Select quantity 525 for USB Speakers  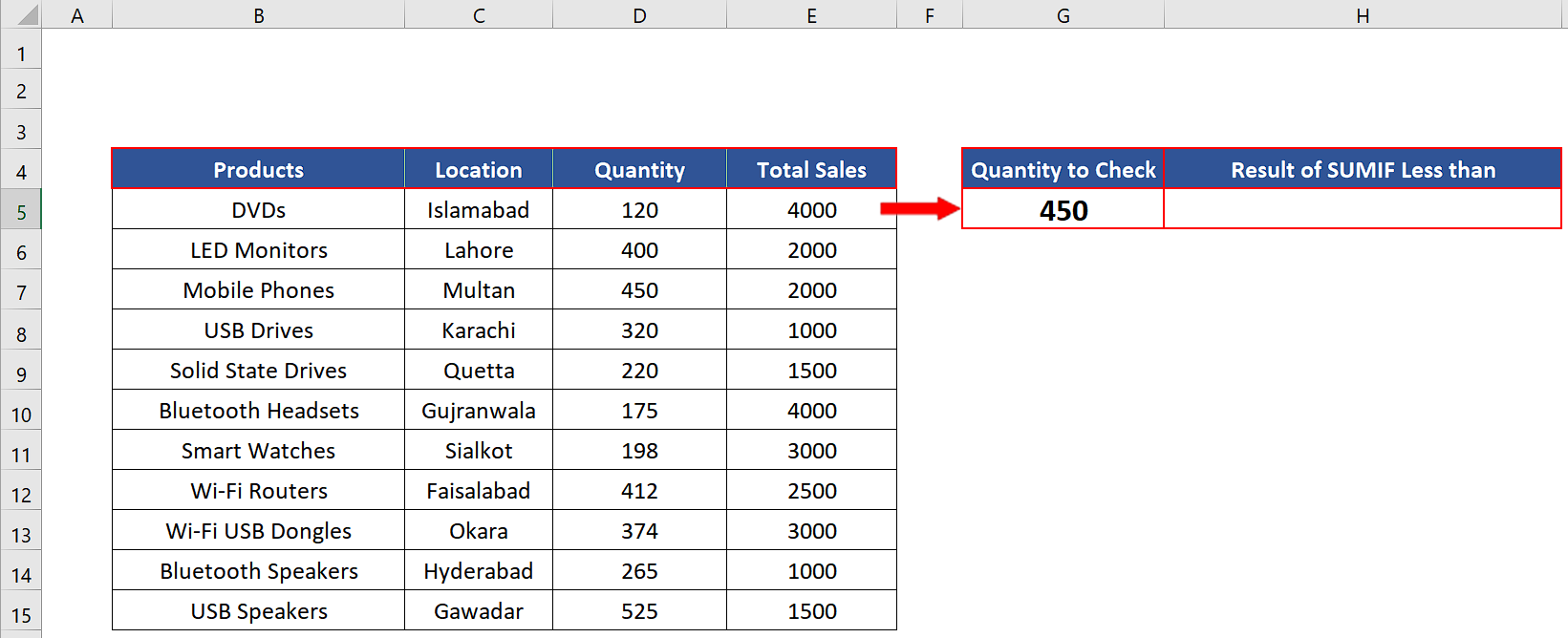point(639,610)
